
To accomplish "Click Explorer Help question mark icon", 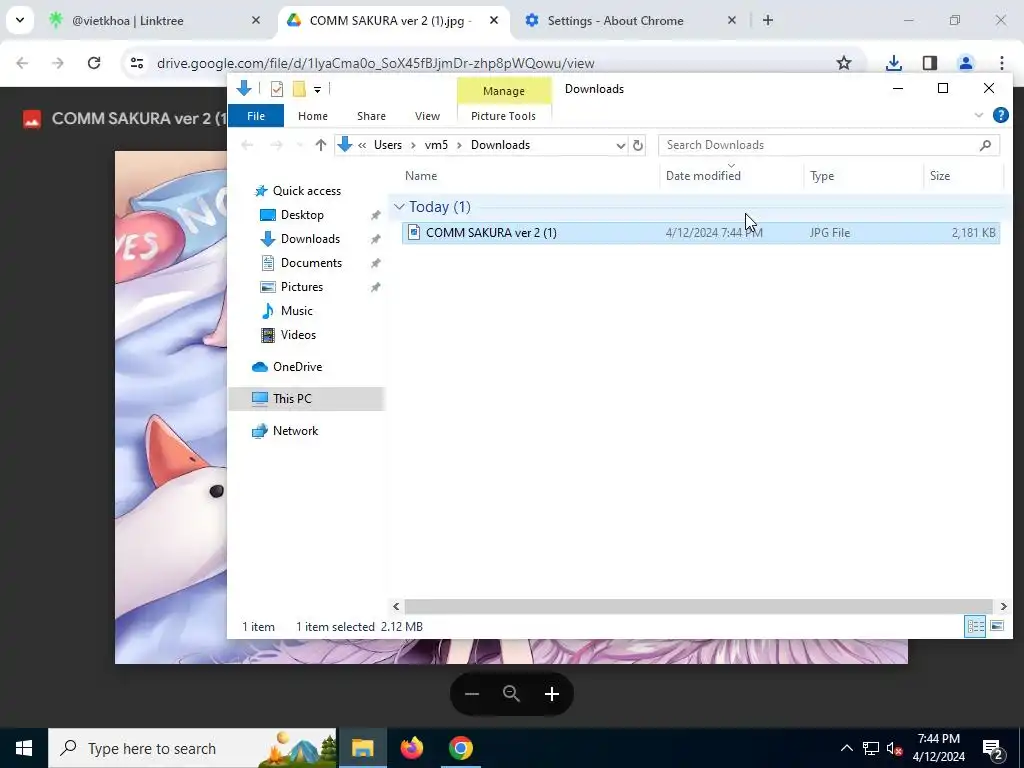I will click(1000, 116).
